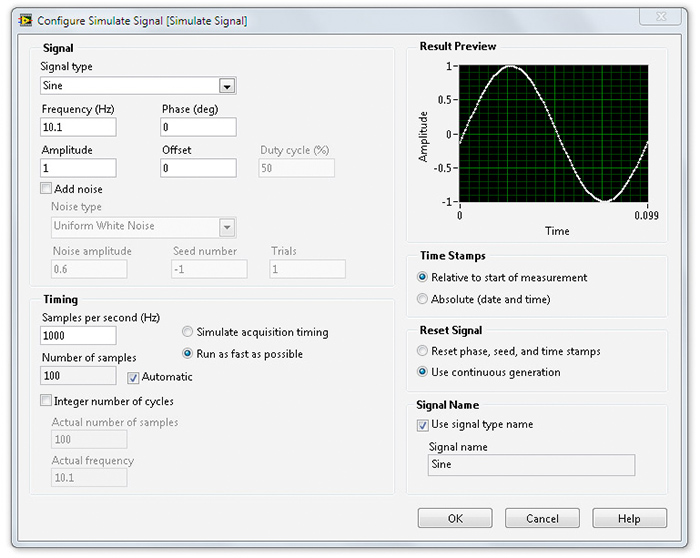
Task: Select Simulate acquisition timing option
Action: [x=188, y=332]
